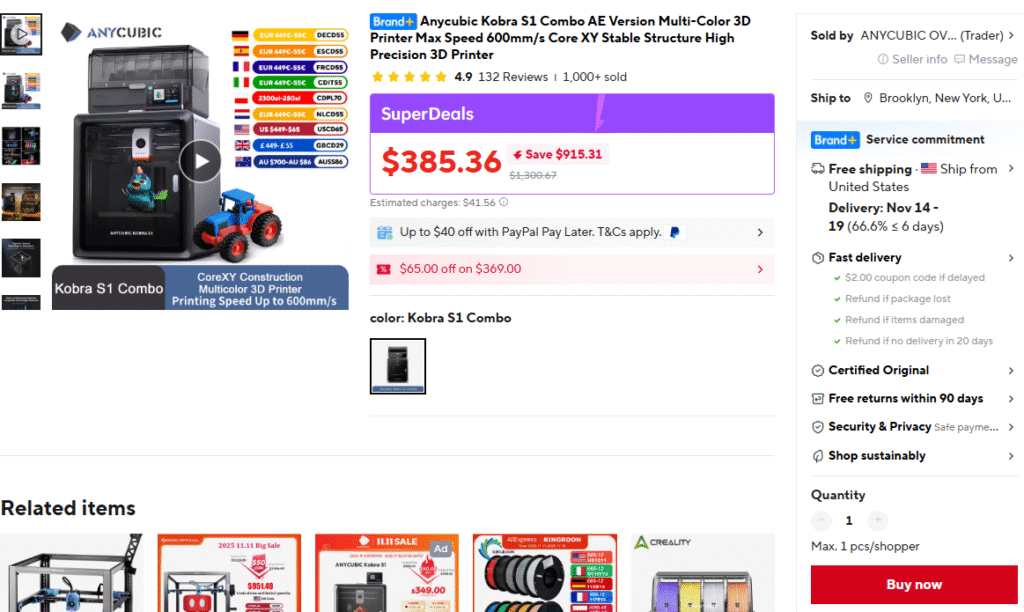Image resolution: width=1024 pixels, height=612 pixels.
Task: Click the Message seller chat icon
Action: point(959,59)
